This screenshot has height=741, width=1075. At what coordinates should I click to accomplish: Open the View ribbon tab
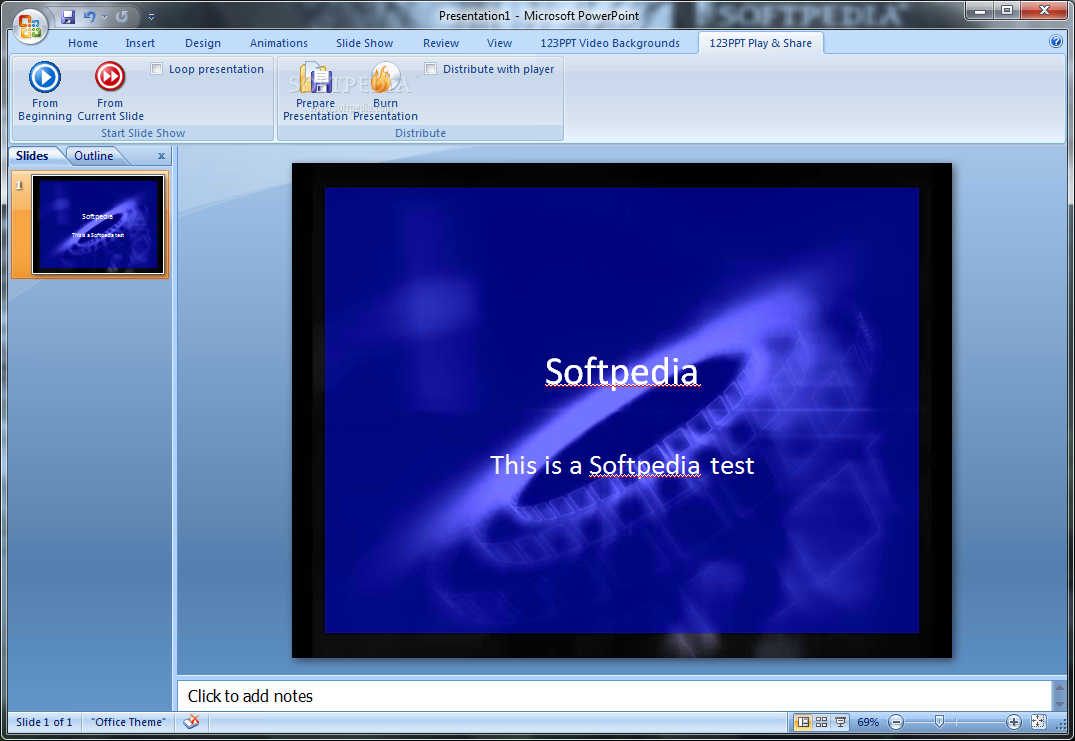click(x=499, y=43)
